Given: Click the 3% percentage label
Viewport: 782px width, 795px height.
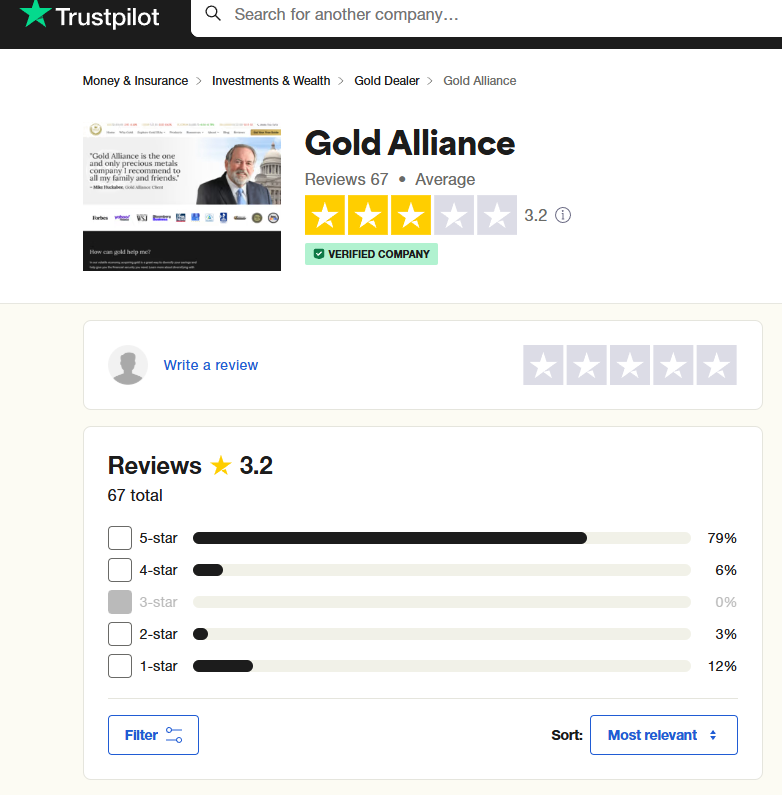Looking at the screenshot, I should coord(726,634).
